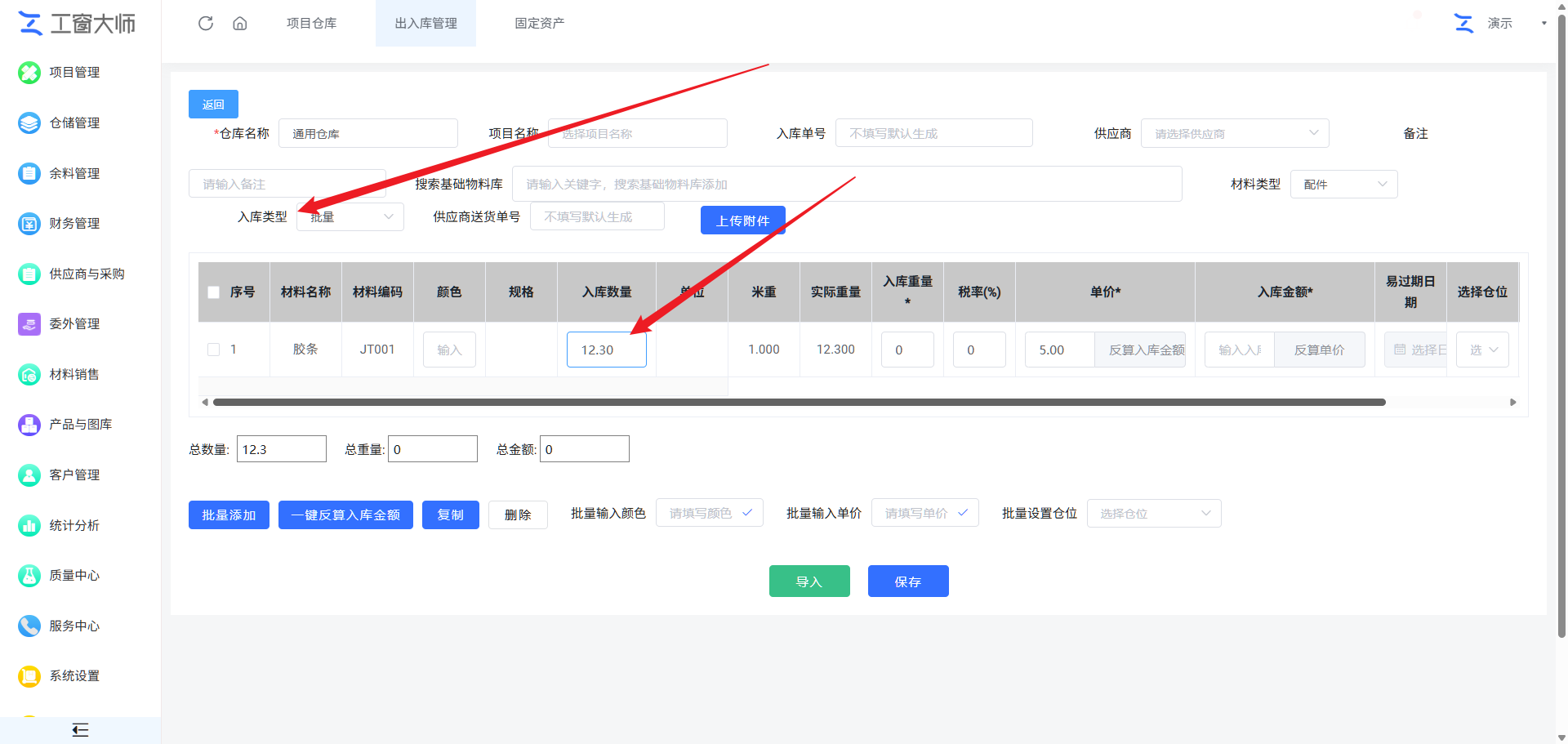Click the table scrollbar right arrow
This screenshot has height=744, width=1568.
(1513, 402)
